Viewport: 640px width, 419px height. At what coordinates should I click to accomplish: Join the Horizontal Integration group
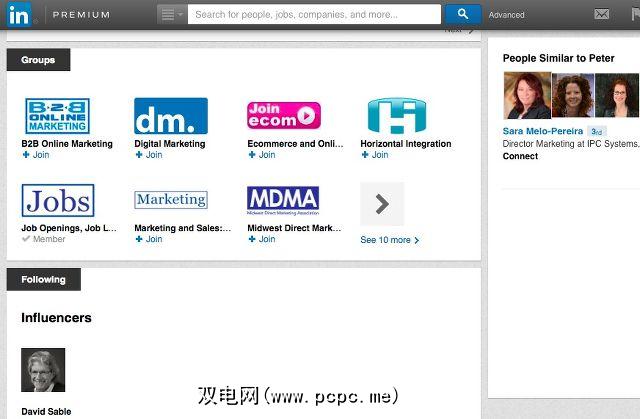point(375,155)
